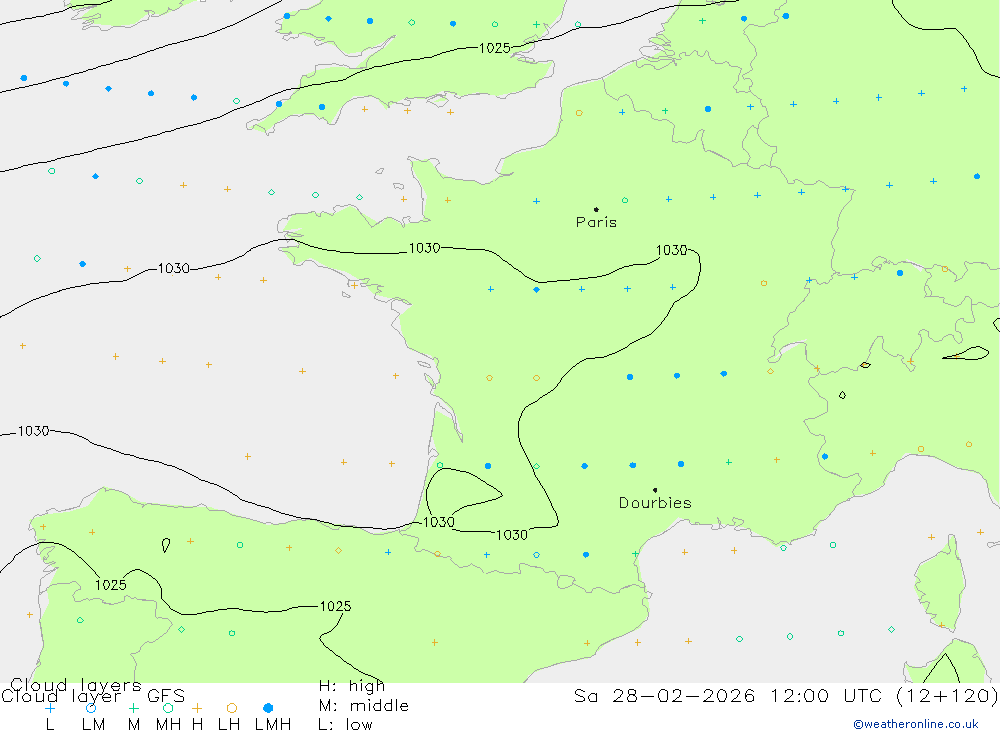Click the forecast date 'Sa 28-02-2026 12:00 UTC'
Viewport: 1000px width, 733px height.
tap(728, 695)
